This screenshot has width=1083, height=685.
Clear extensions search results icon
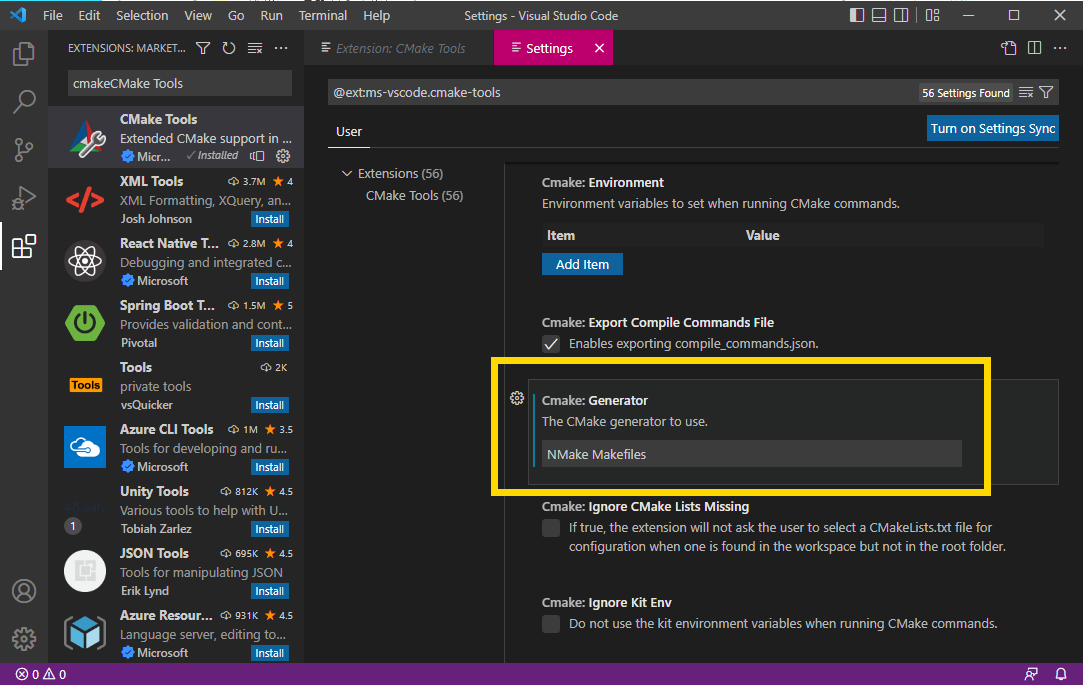[255, 48]
